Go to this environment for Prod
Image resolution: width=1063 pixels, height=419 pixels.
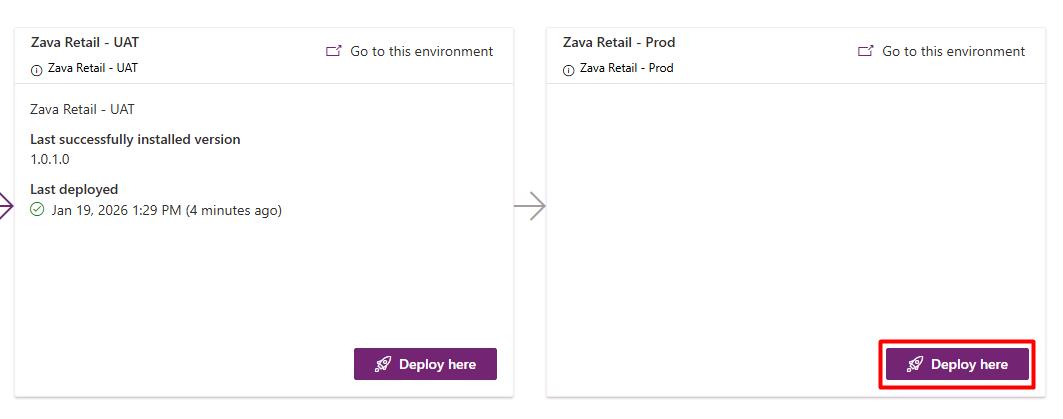(x=953, y=52)
